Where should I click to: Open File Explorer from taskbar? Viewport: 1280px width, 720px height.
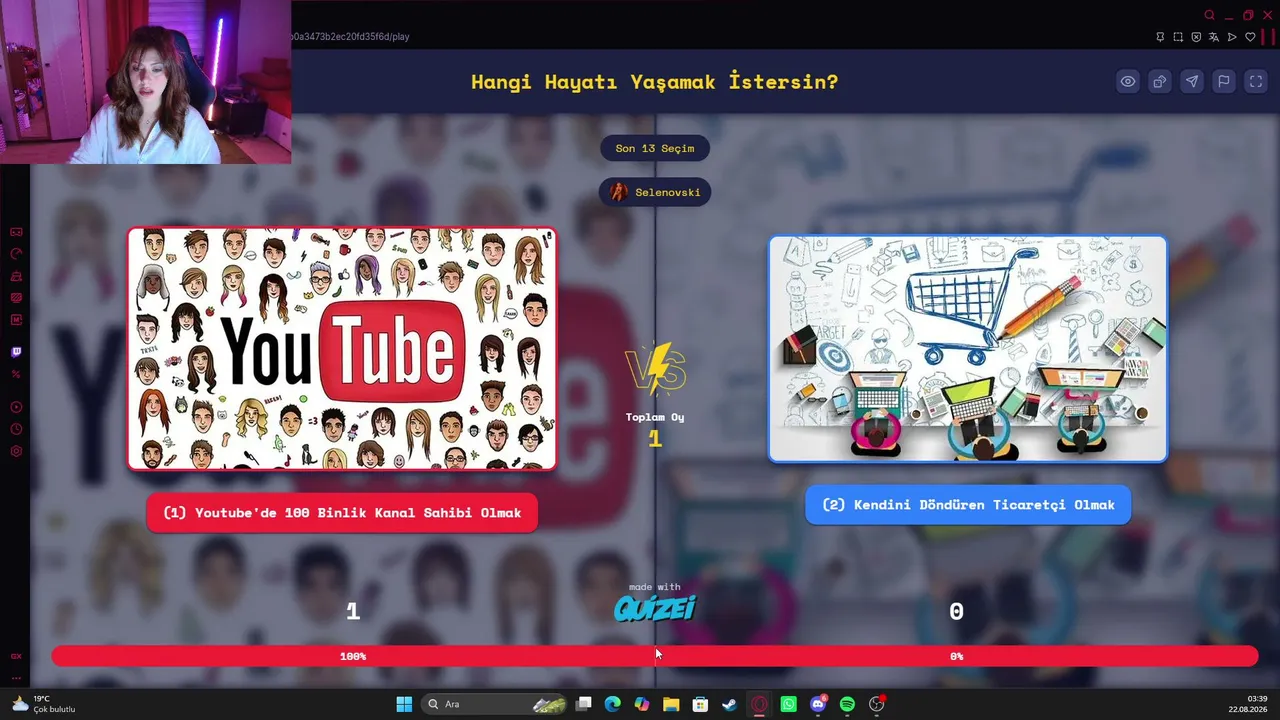(x=671, y=704)
